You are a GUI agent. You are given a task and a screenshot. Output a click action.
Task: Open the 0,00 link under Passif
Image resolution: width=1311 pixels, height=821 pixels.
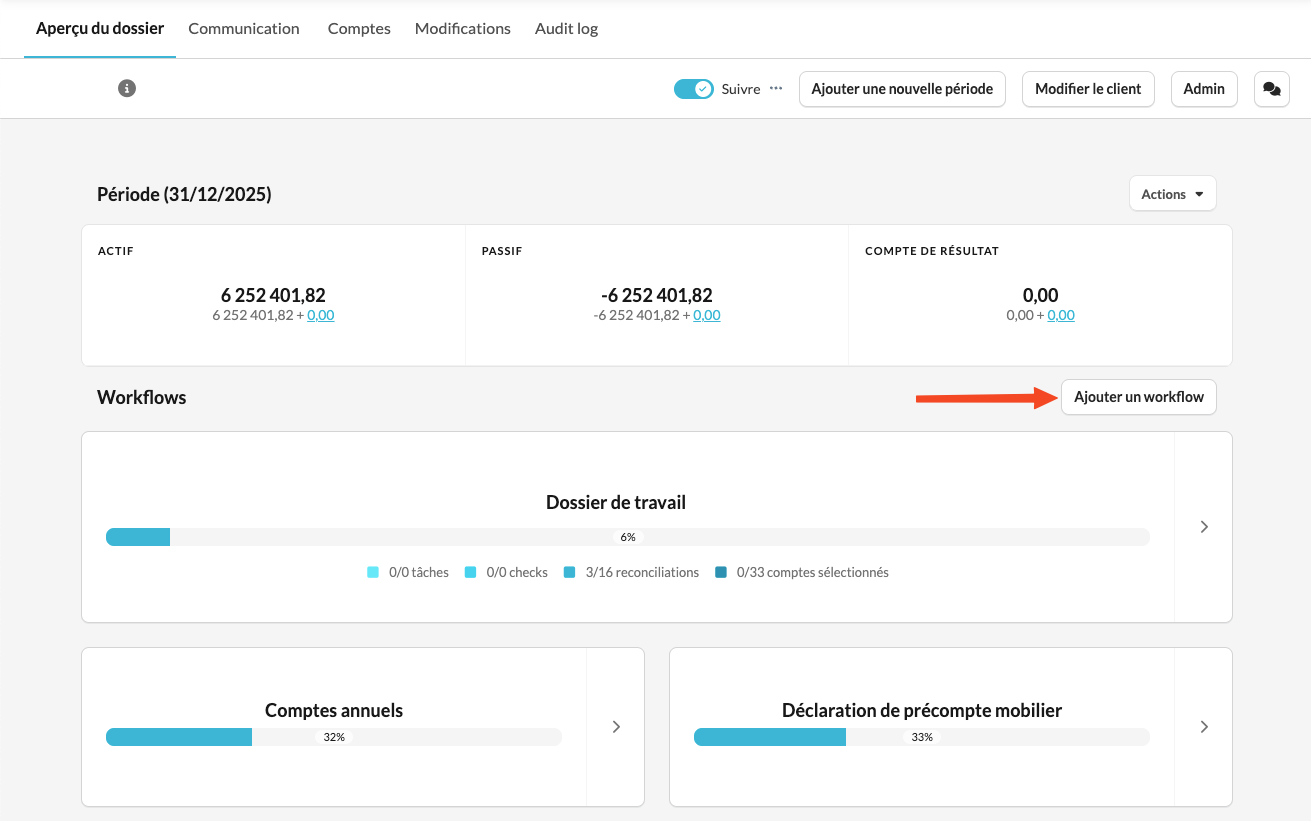(x=707, y=315)
